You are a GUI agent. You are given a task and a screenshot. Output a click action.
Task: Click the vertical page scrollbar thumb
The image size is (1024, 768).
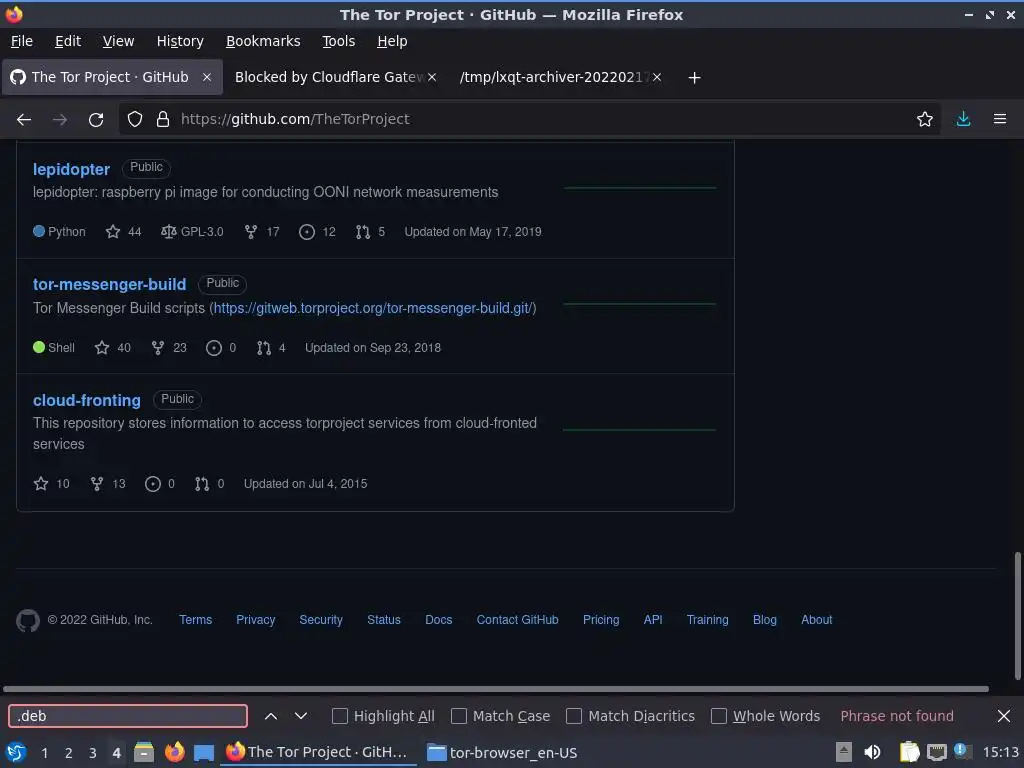pos(1017,616)
